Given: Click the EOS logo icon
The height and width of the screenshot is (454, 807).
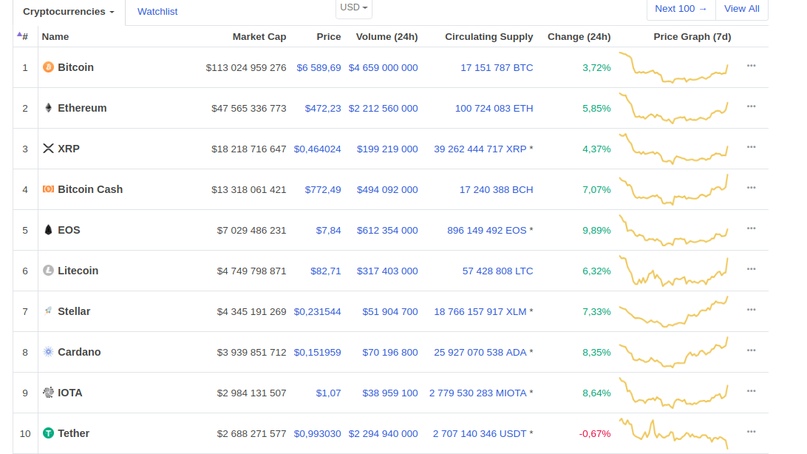Looking at the screenshot, I should (x=48, y=230).
